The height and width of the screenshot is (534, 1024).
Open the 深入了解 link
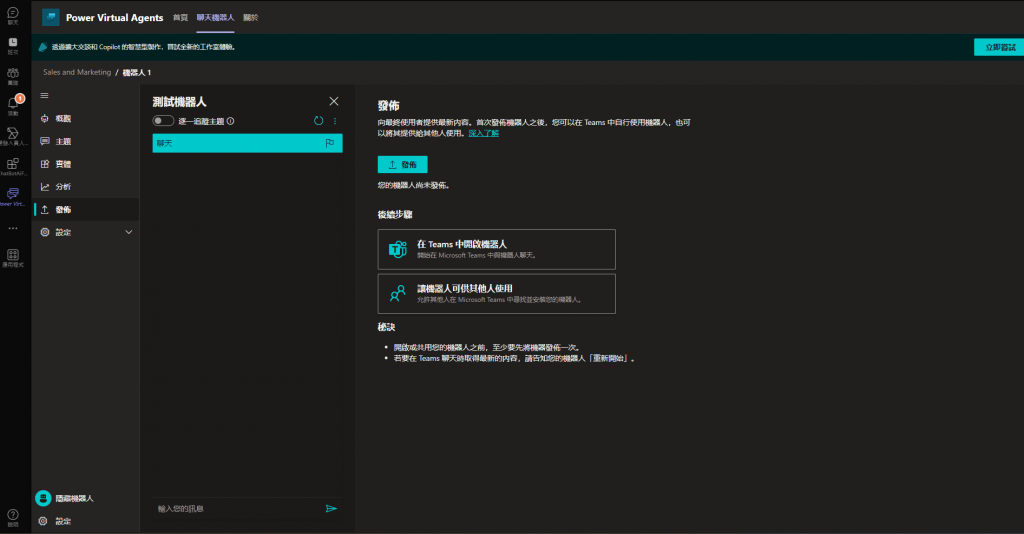483,133
